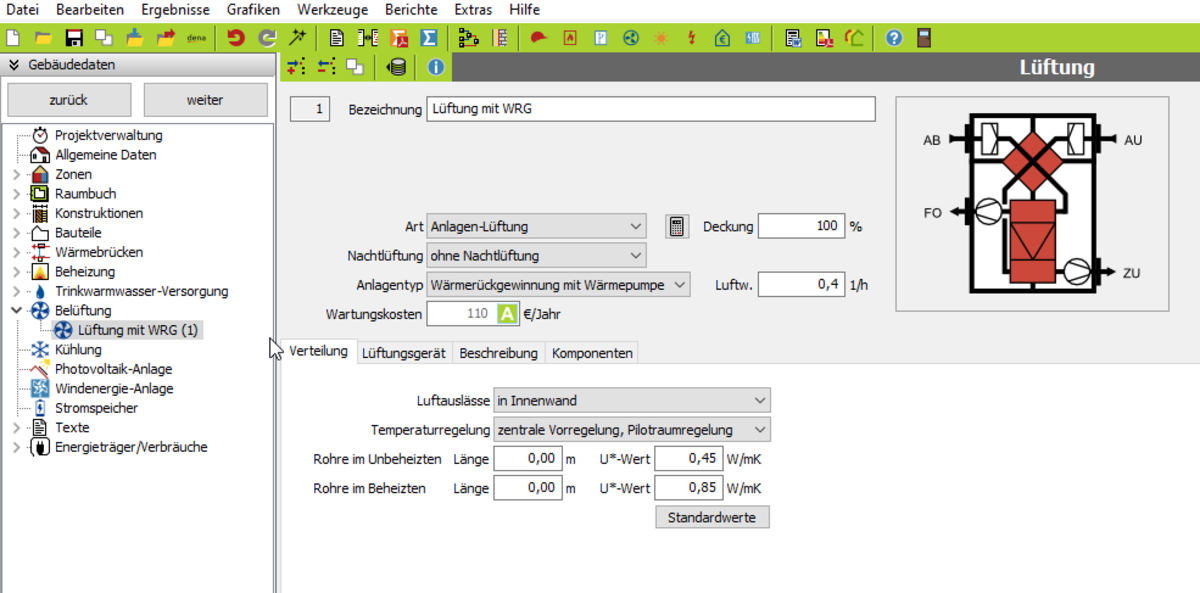
Task: Click into the Bezeichnung text field
Action: point(650,109)
